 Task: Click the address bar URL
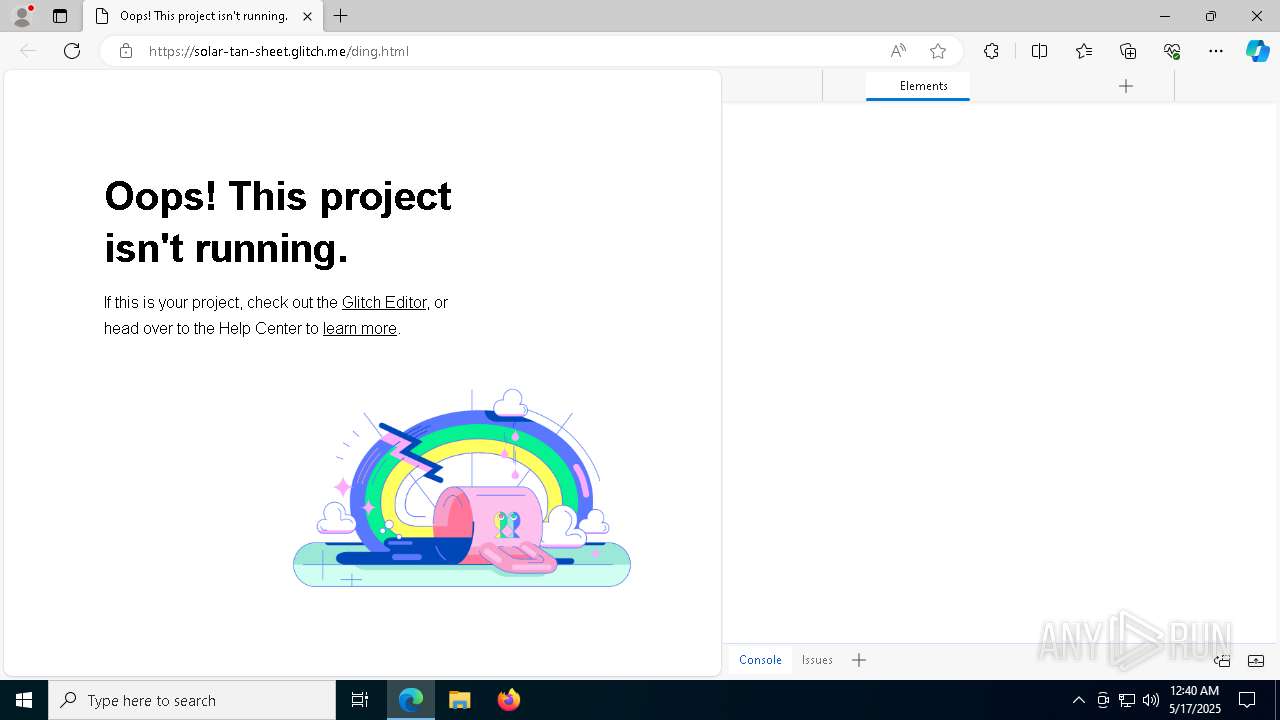[278, 51]
